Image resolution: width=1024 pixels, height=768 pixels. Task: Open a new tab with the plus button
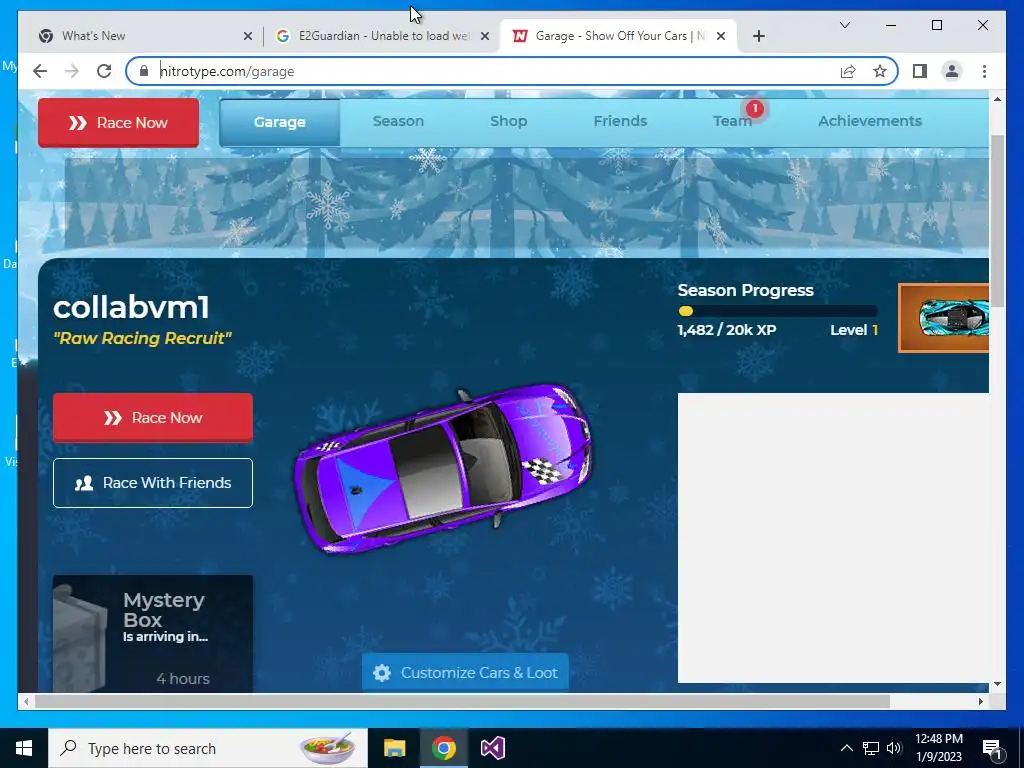click(758, 36)
